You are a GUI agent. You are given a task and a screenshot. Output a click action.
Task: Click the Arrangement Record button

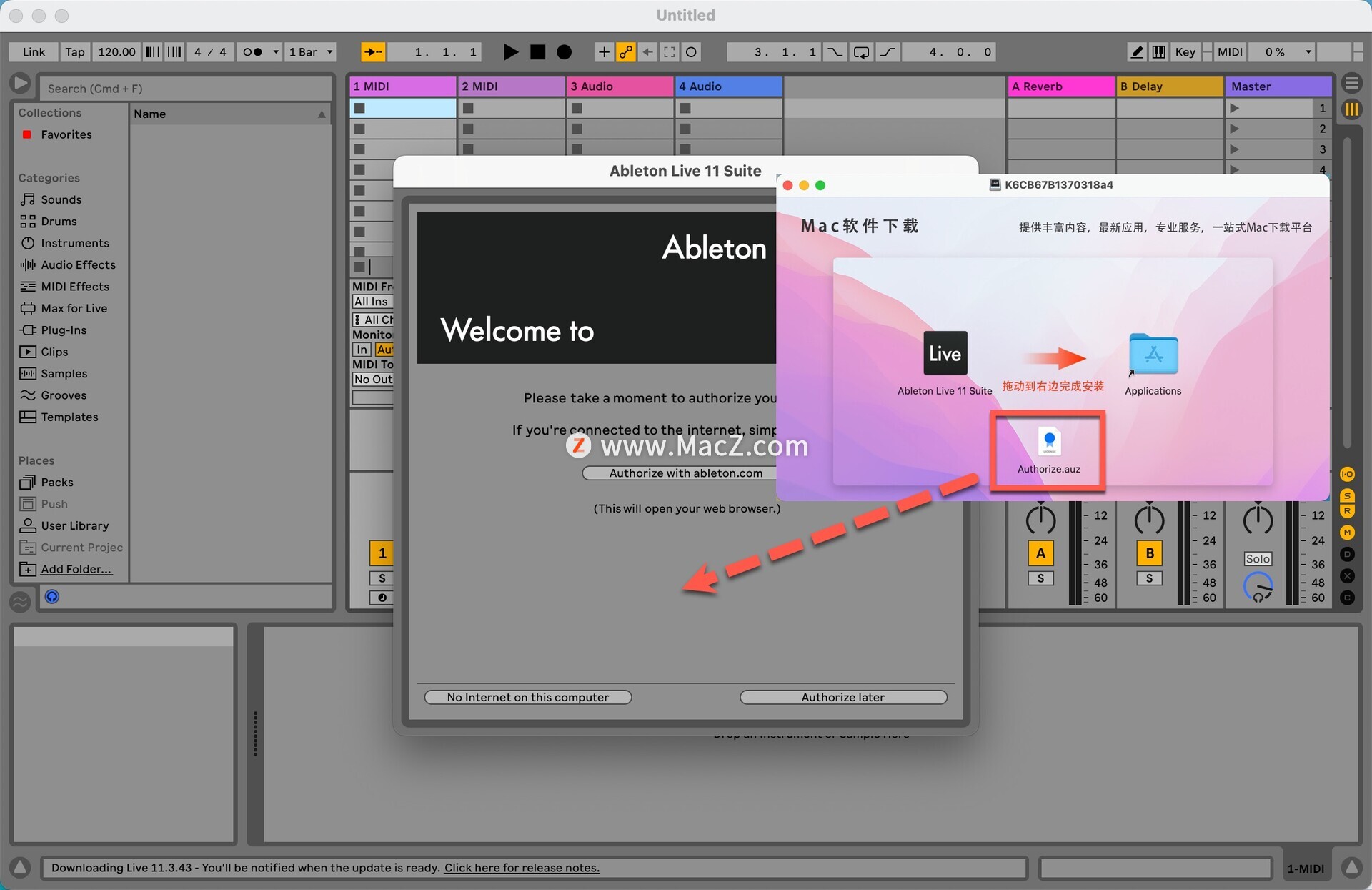[564, 52]
